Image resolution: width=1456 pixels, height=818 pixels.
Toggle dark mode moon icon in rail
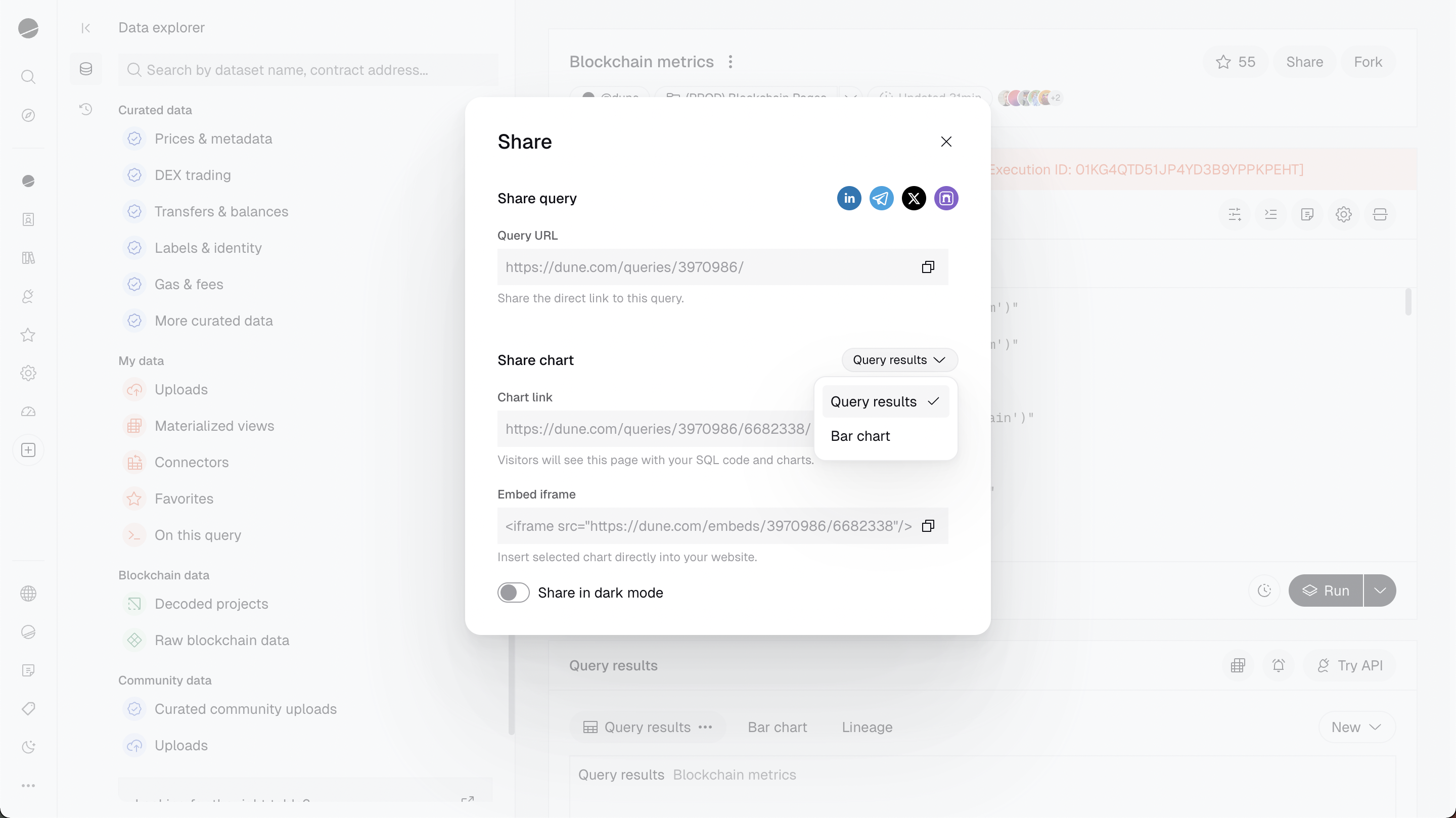[28, 747]
